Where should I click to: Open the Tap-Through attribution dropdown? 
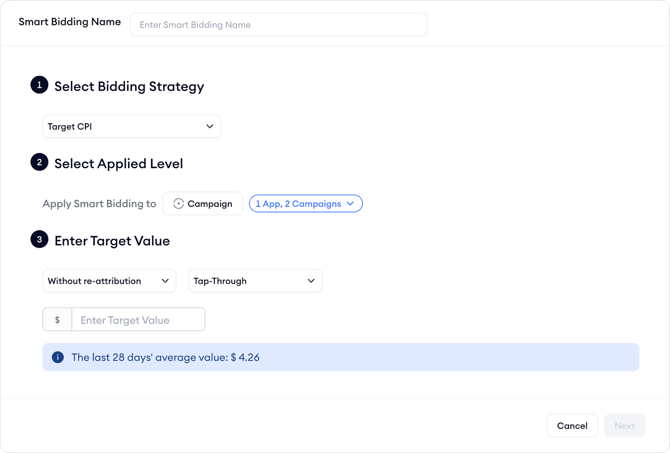255,281
